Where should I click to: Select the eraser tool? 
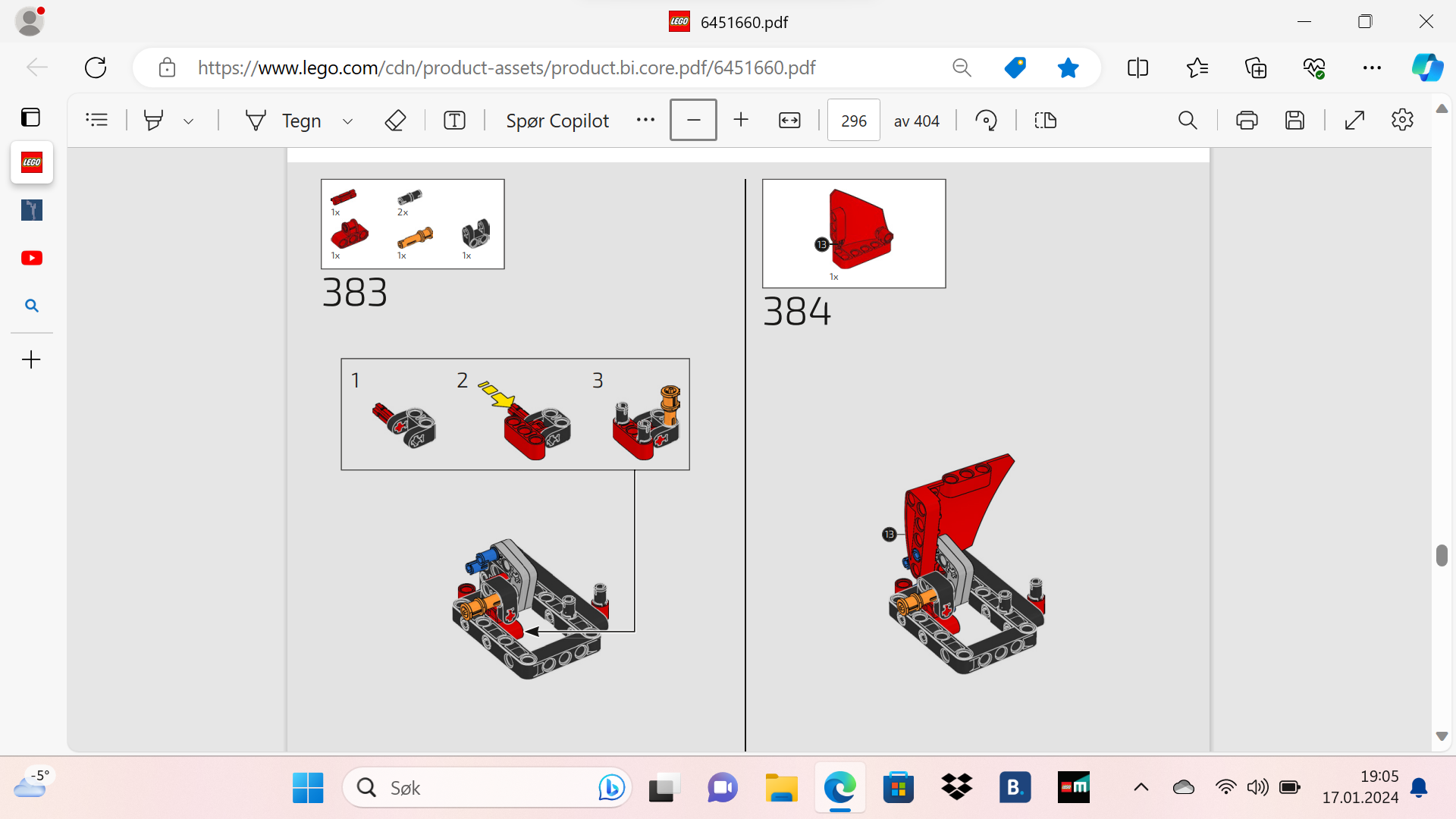coord(395,120)
